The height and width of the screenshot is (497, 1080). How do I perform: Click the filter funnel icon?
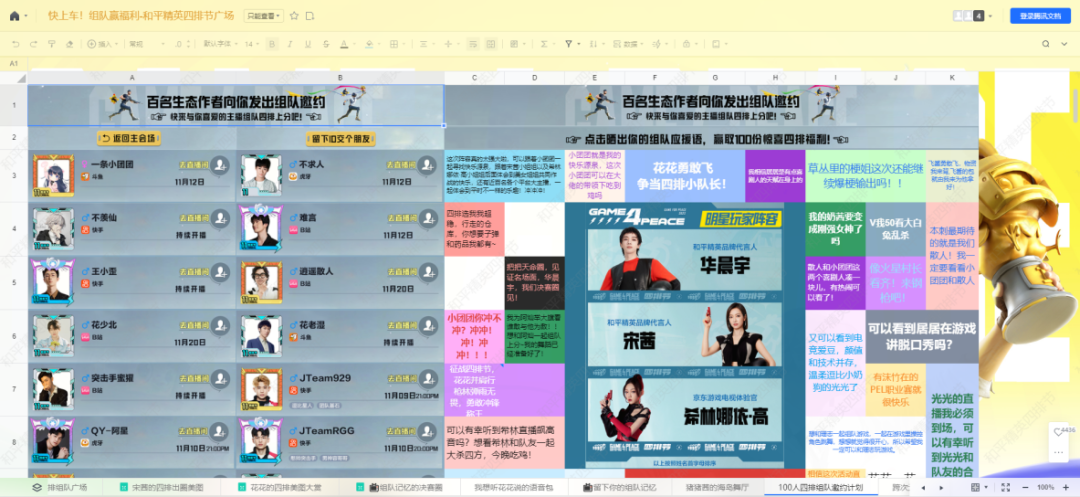[x=568, y=44]
